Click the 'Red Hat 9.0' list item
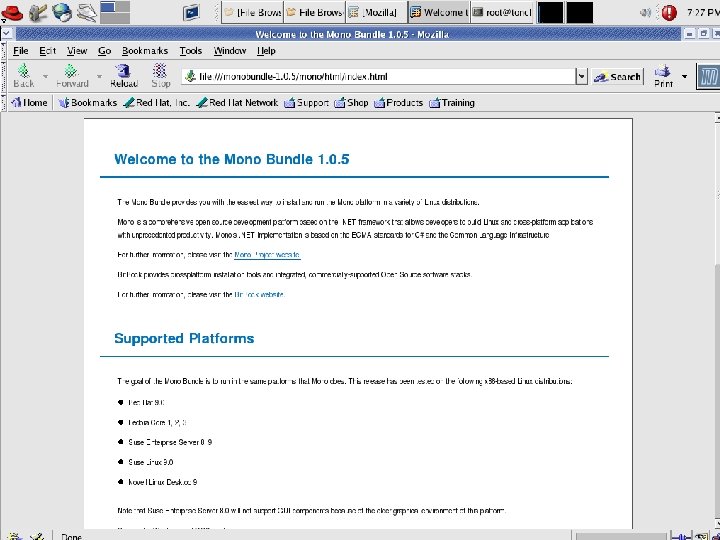 click(146, 403)
